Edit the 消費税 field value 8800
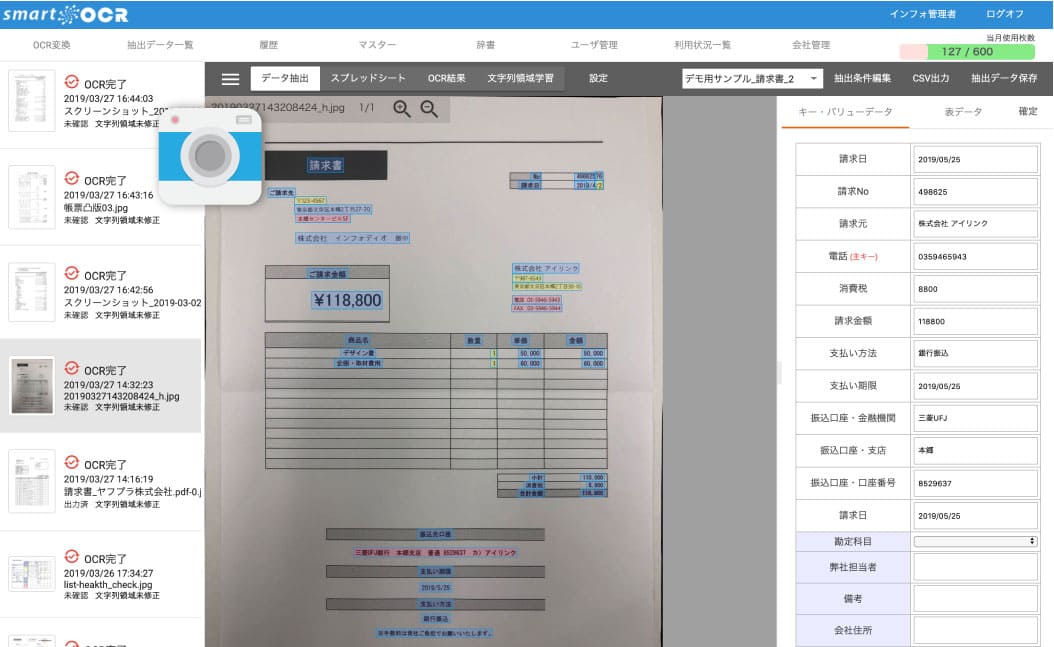This screenshot has width=1054, height=647. tap(975, 289)
